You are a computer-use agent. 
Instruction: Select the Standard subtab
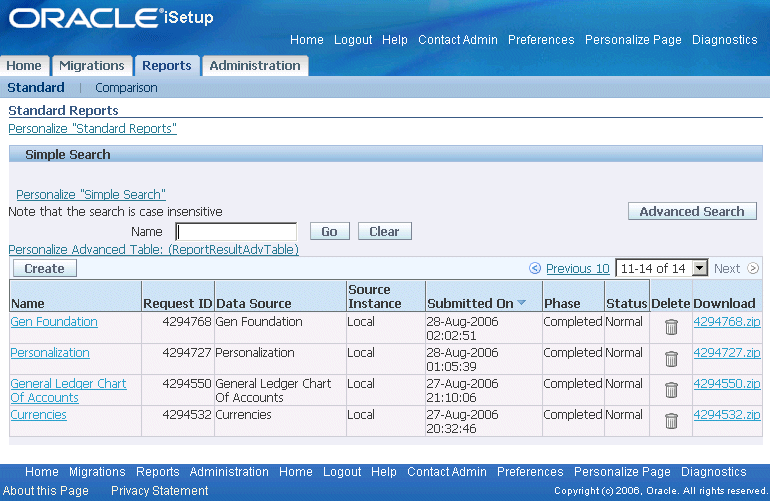pyautogui.click(x=36, y=87)
